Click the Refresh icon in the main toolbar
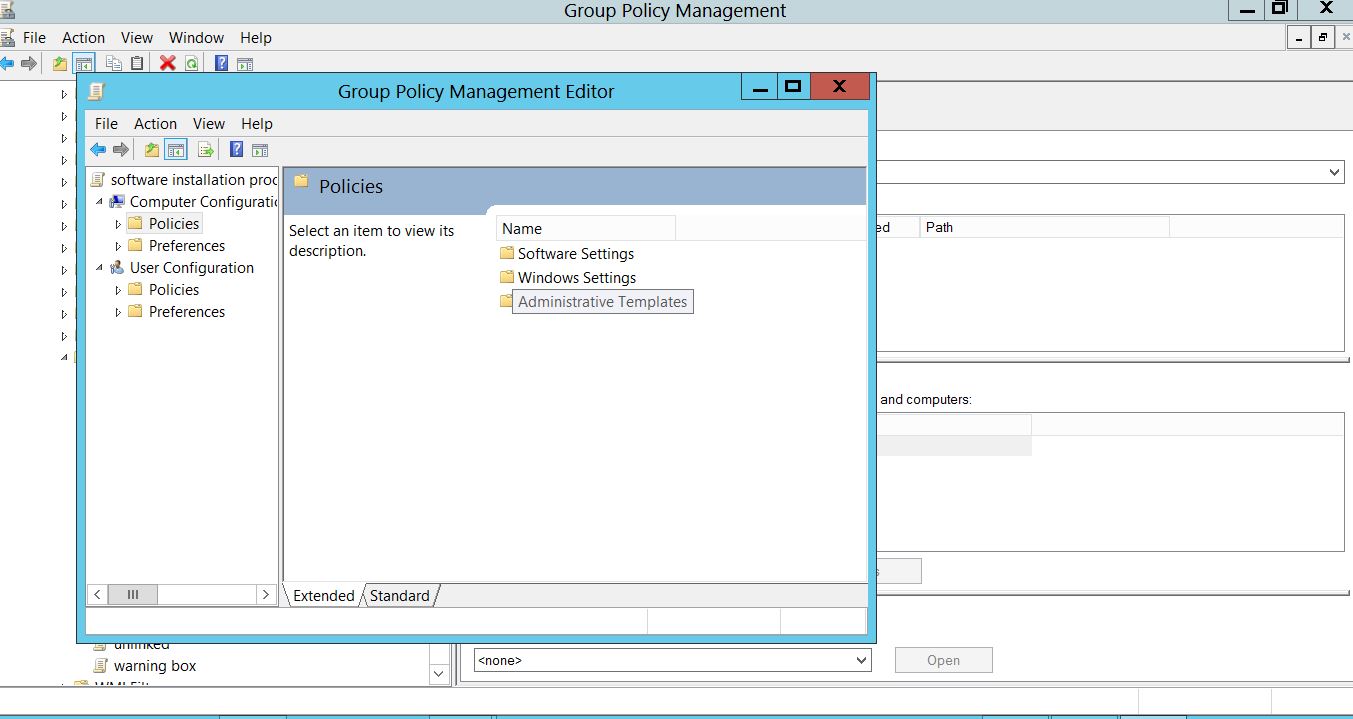 [x=190, y=63]
